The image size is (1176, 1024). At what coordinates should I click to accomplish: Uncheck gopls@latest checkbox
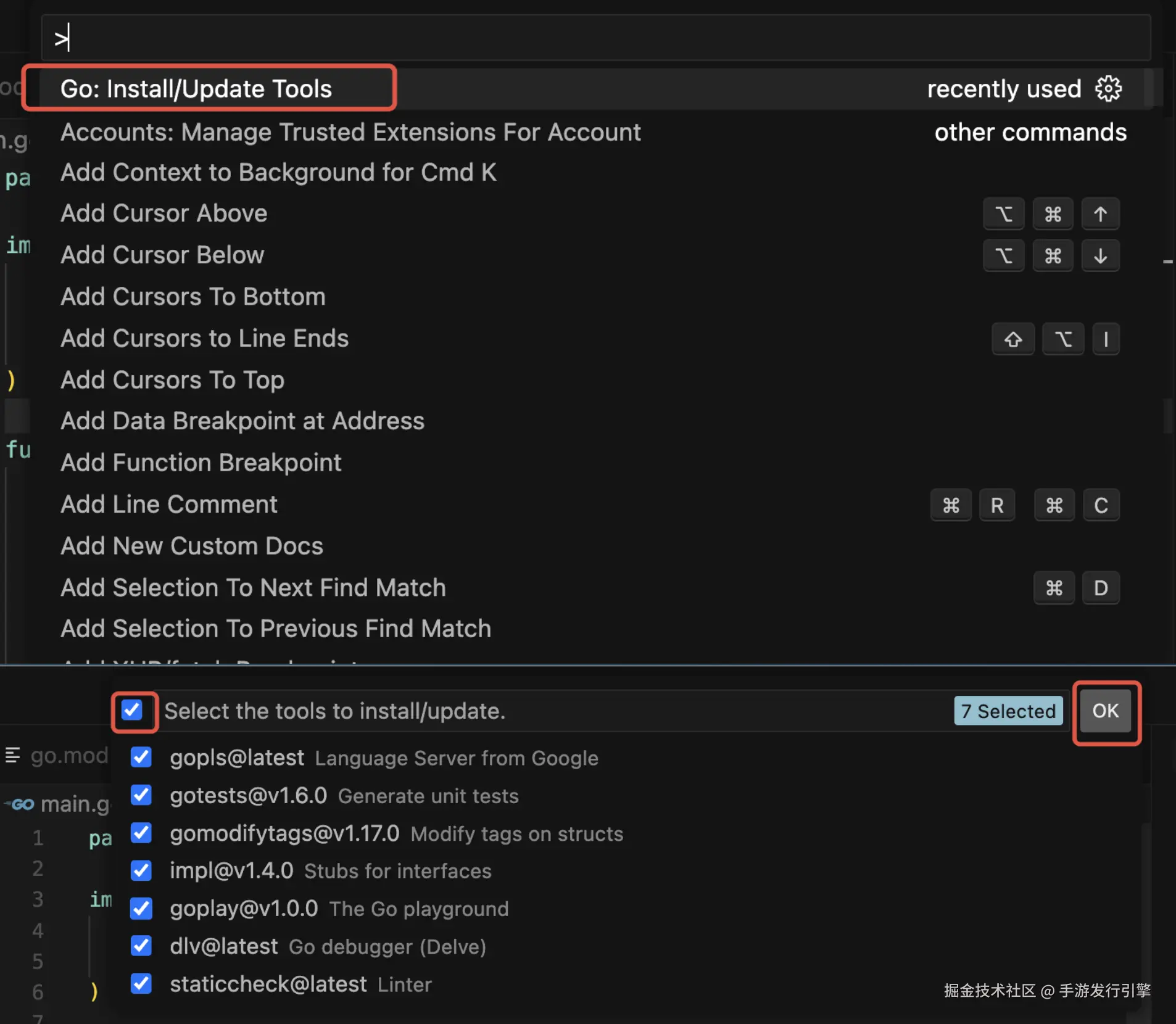(x=141, y=757)
